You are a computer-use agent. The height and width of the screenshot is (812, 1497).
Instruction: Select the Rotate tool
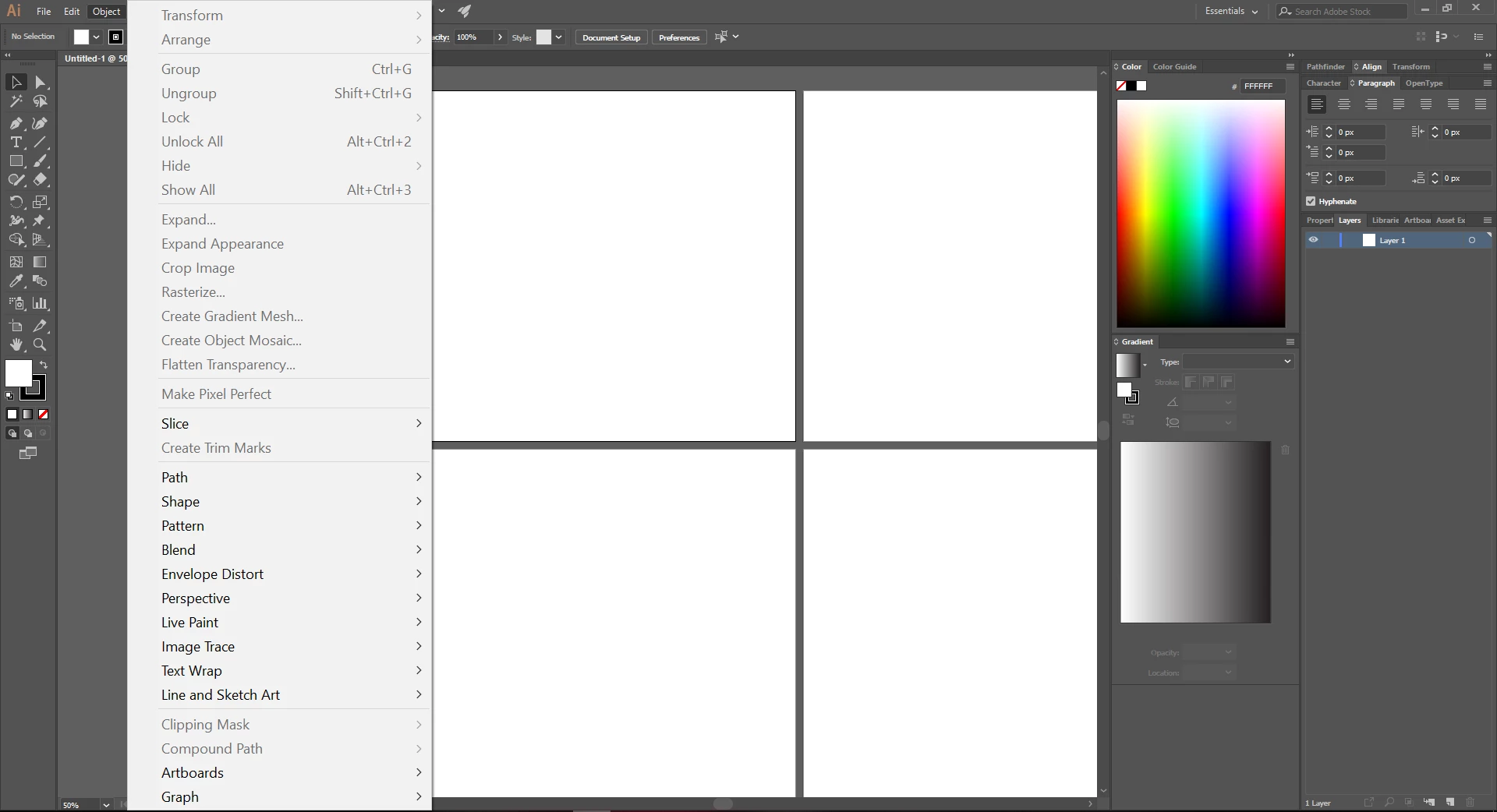click(x=16, y=202)
